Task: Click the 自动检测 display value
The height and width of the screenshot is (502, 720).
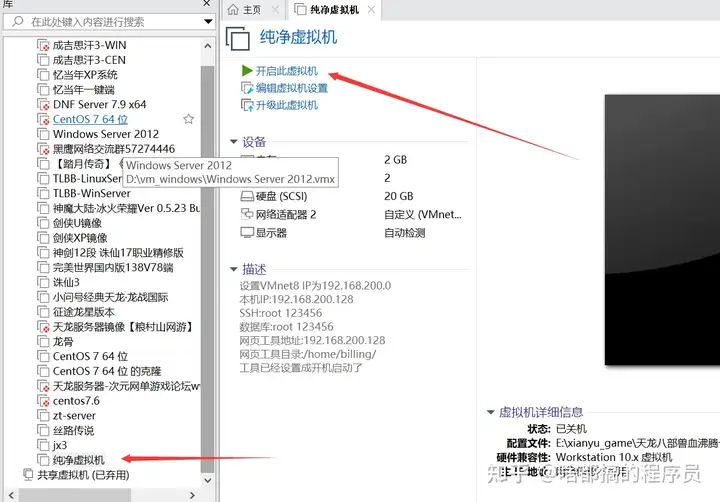Action: coord(405,233)
